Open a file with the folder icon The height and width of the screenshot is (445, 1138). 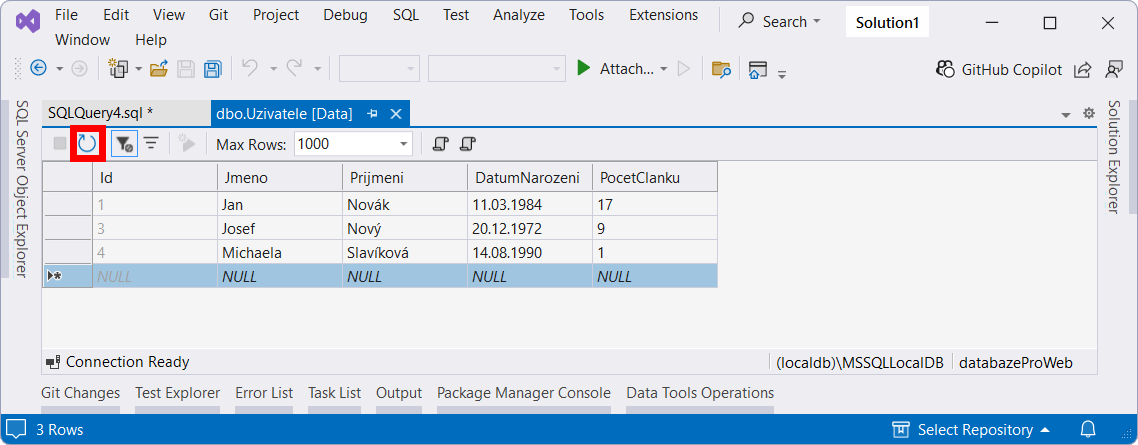coord(159,69)
